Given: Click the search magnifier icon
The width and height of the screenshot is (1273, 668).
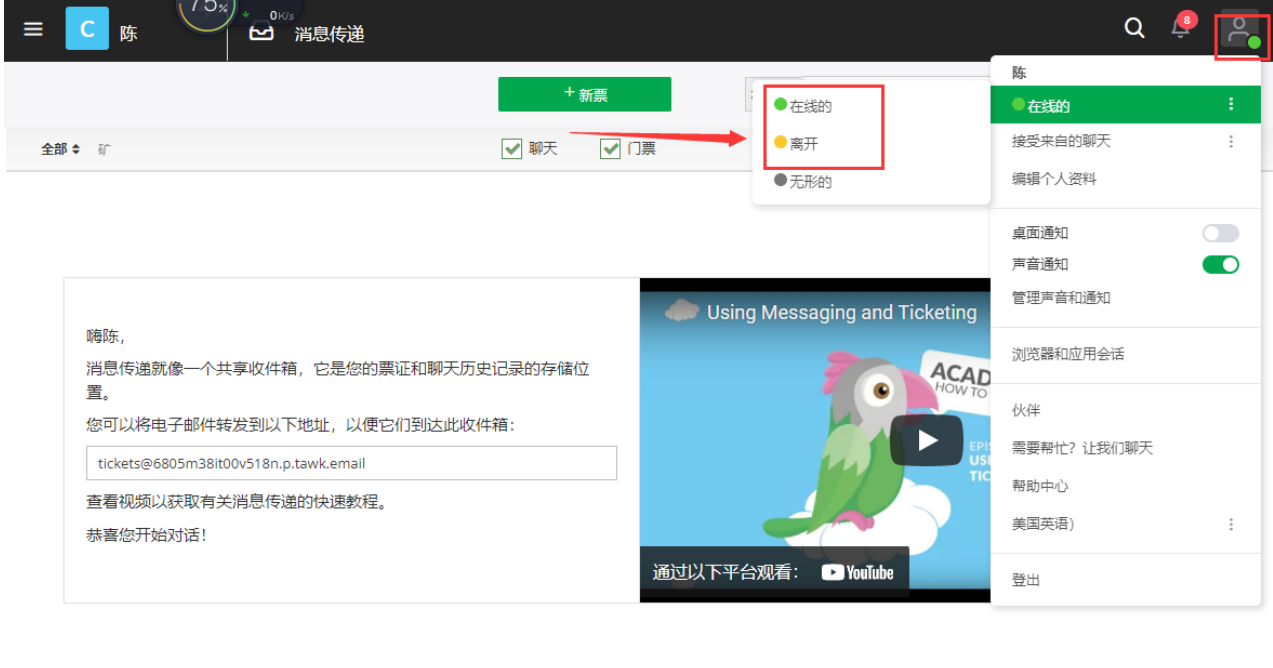Looking at the screenshot, I should [x=1134, y=29].
